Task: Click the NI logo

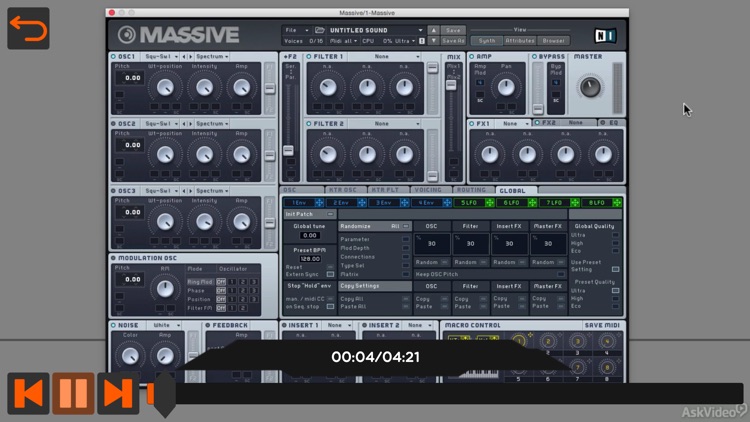Action: [605, 35]
